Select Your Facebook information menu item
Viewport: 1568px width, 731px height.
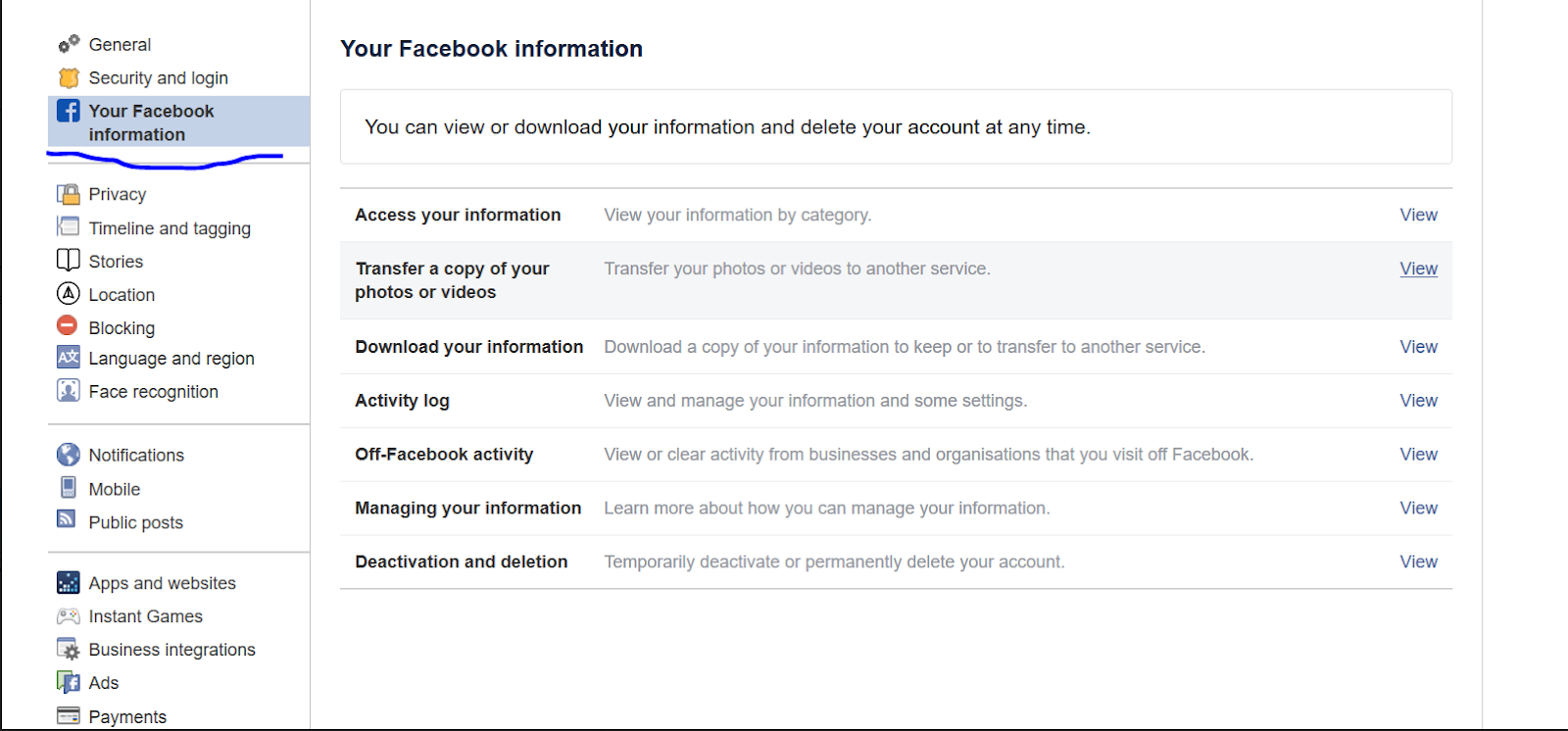(x=178, y=122)
